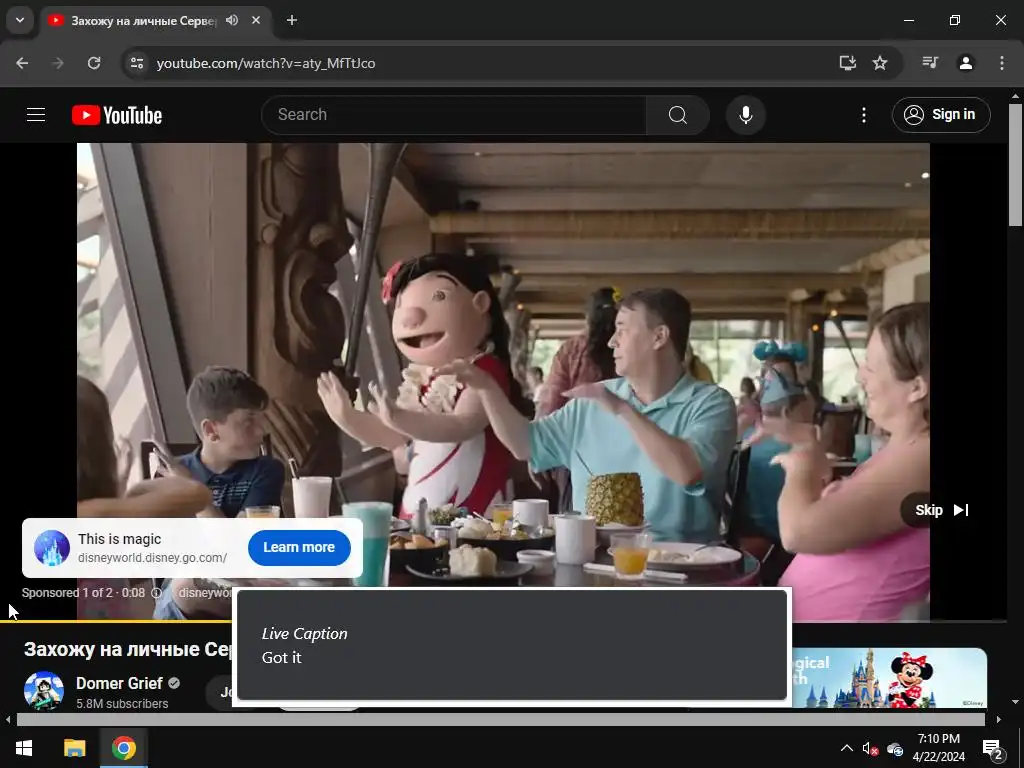Open the muted volume tray icon
This screenshot has width=1024, height=768.
coord(870,748)
